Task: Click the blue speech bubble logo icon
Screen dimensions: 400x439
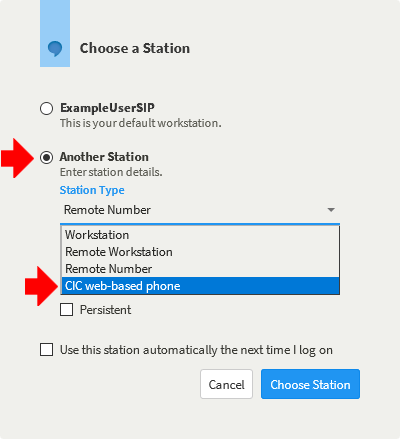Action: (55, 49)
